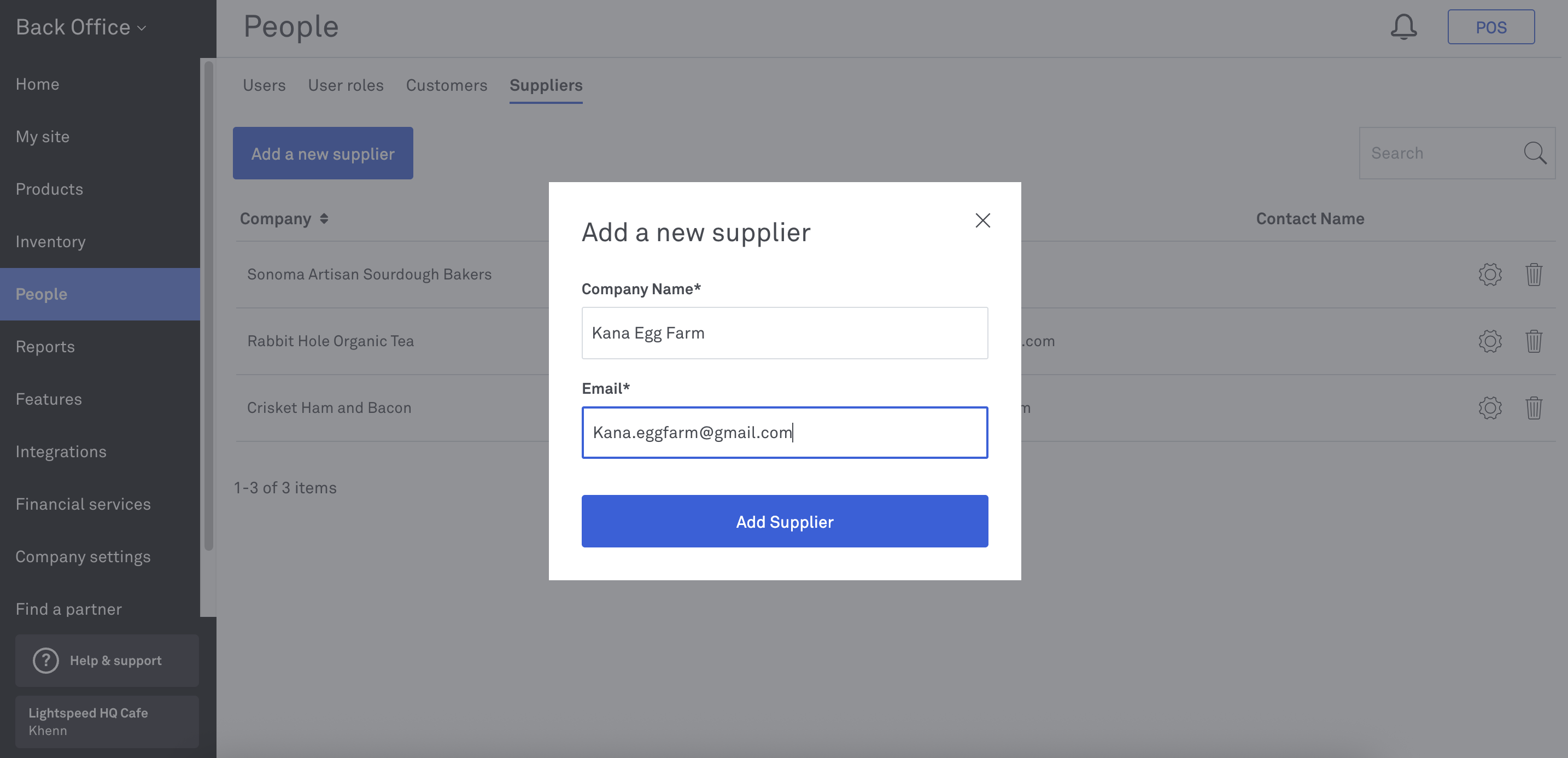Viewport: 1568px width, 758px height.
Task: Delete Crisket Ham and Bacon supplier
Action: [x=1534, y=408]
